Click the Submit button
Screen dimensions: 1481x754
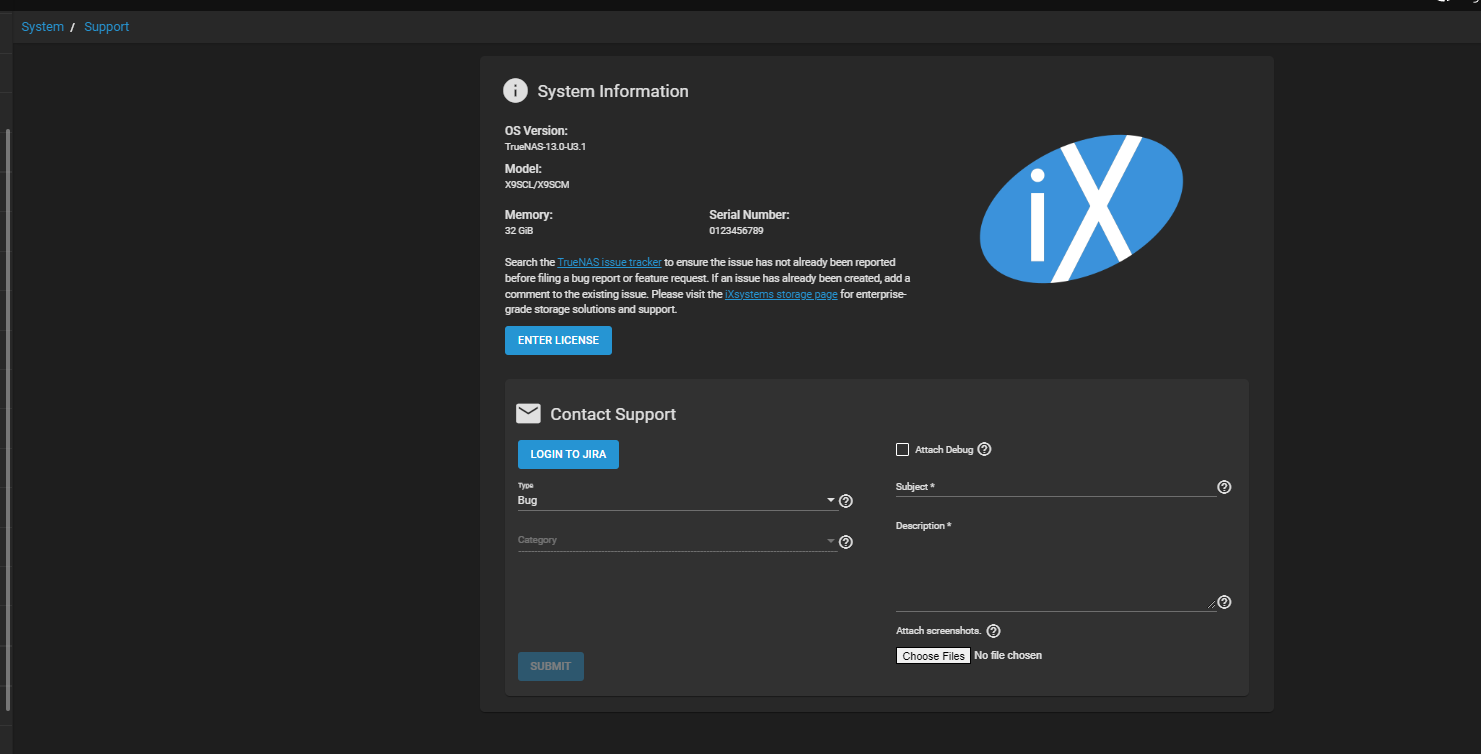(x=551, y=666)
